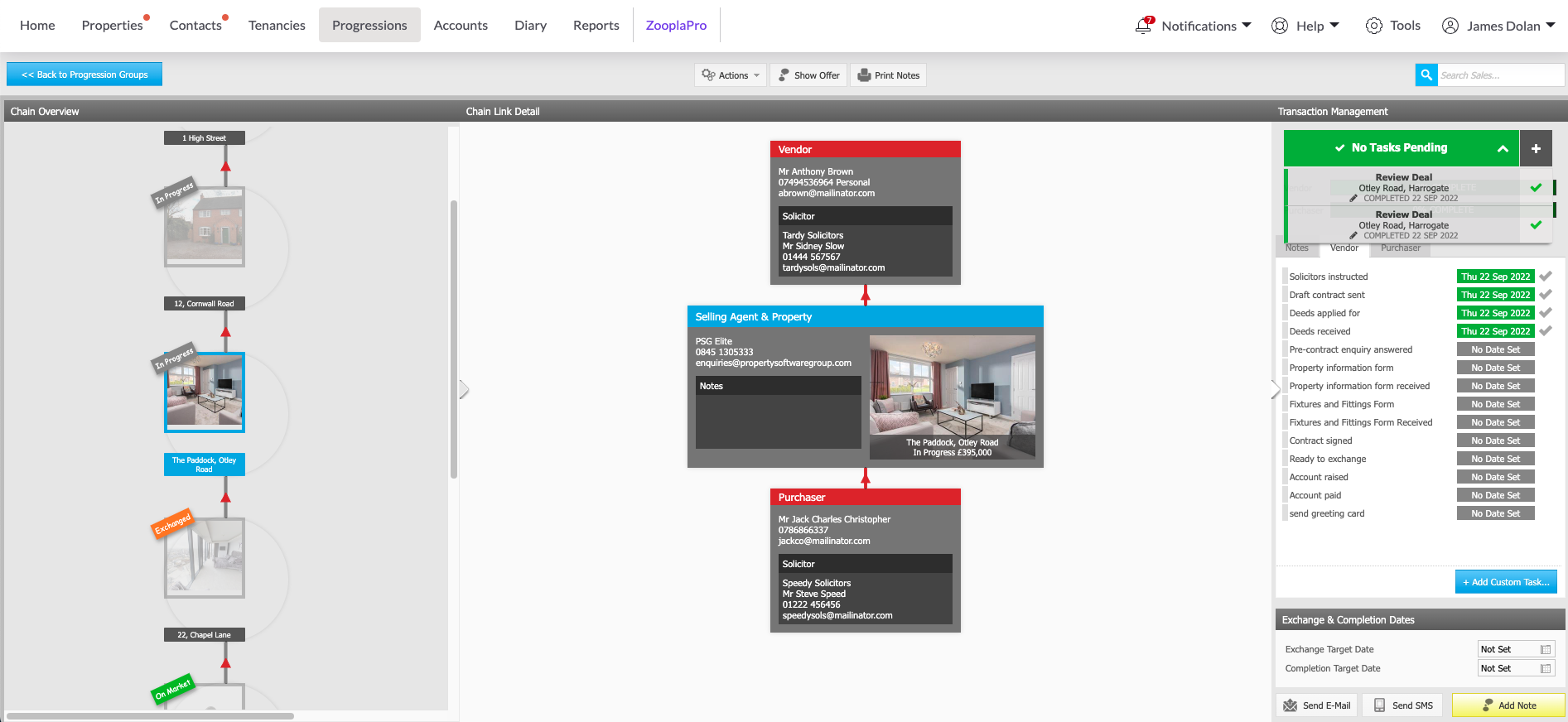Screen dimensions: 1568x722
Task: Click the first Review Deal green checkmark
Action: coord(1536,188)
